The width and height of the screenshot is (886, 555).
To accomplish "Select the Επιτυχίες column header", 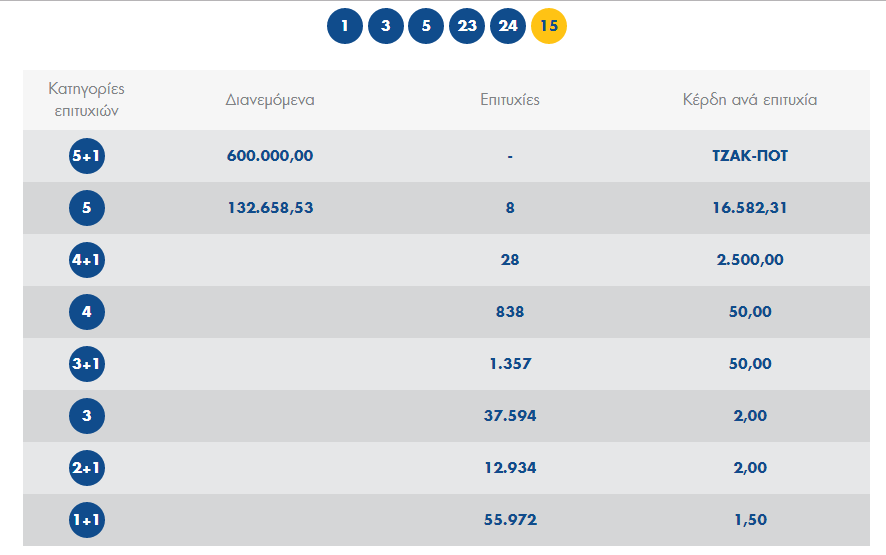I will click(510, 100).
